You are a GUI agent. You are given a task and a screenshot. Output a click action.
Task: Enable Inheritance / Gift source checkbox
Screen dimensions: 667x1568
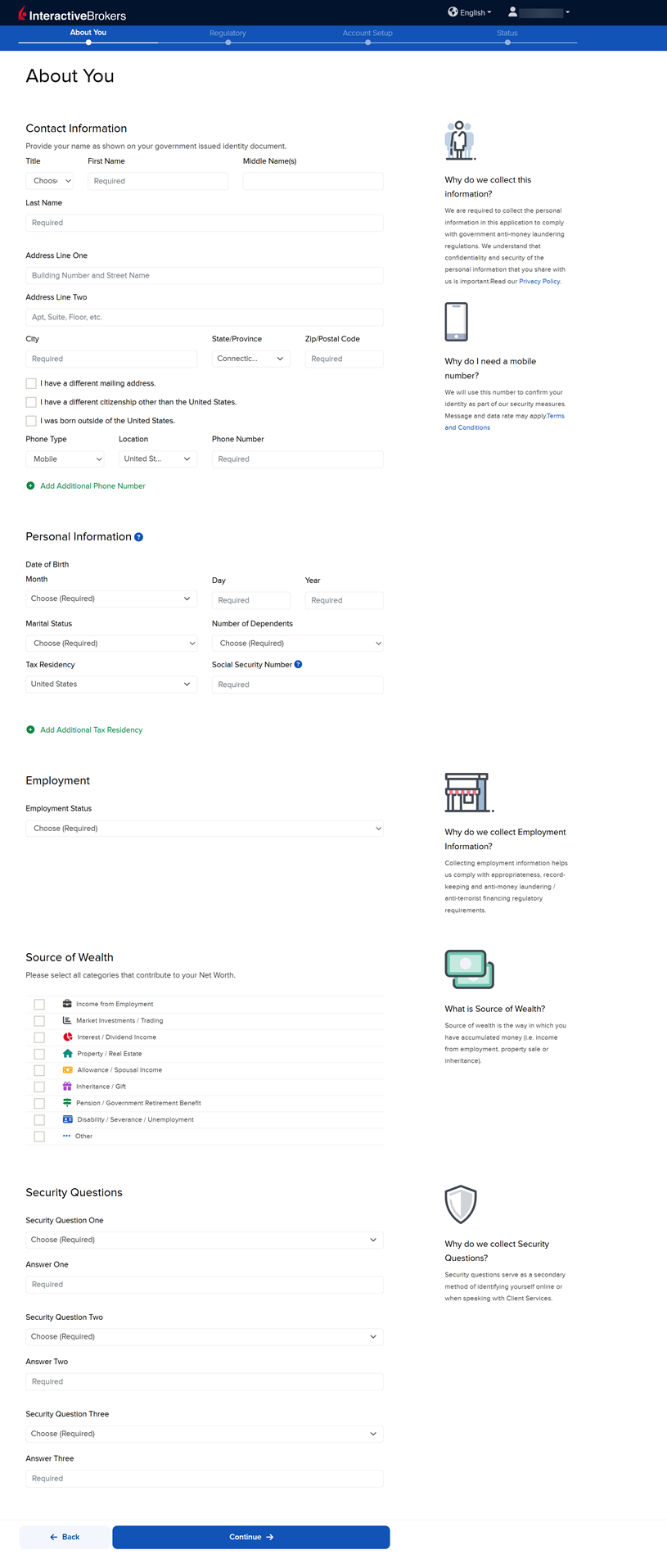click(x=39, y=1087)
